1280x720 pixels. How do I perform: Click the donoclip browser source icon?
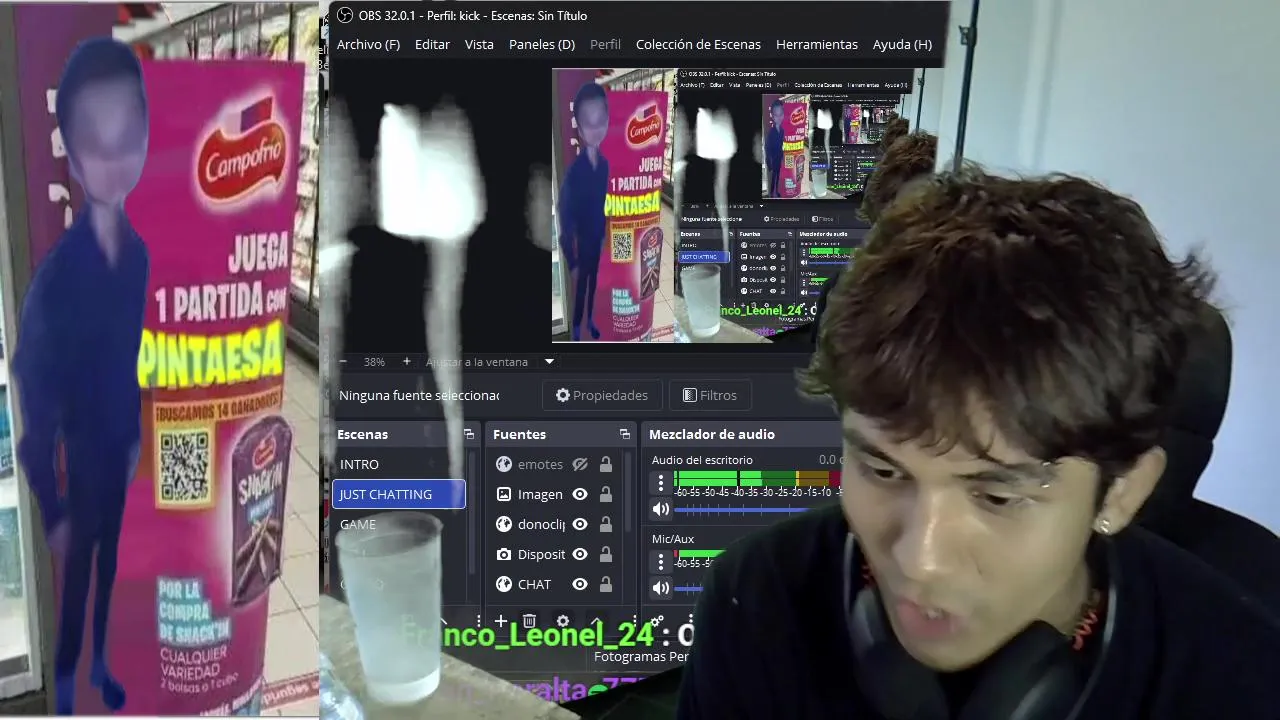[504, 524]
